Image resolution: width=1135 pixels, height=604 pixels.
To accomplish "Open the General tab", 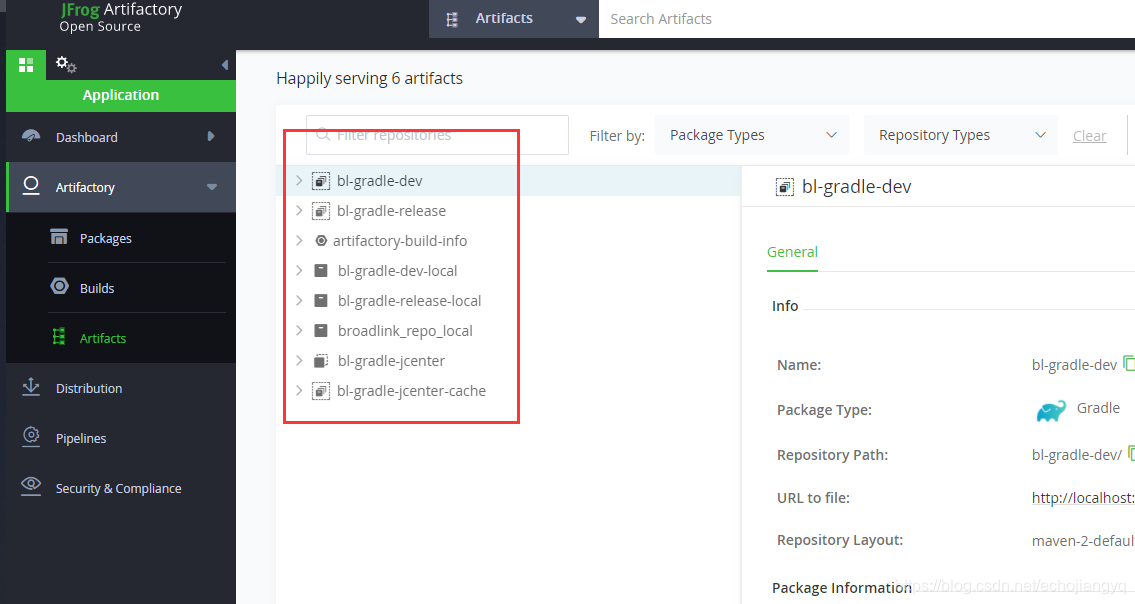I will tap(792, 252).
